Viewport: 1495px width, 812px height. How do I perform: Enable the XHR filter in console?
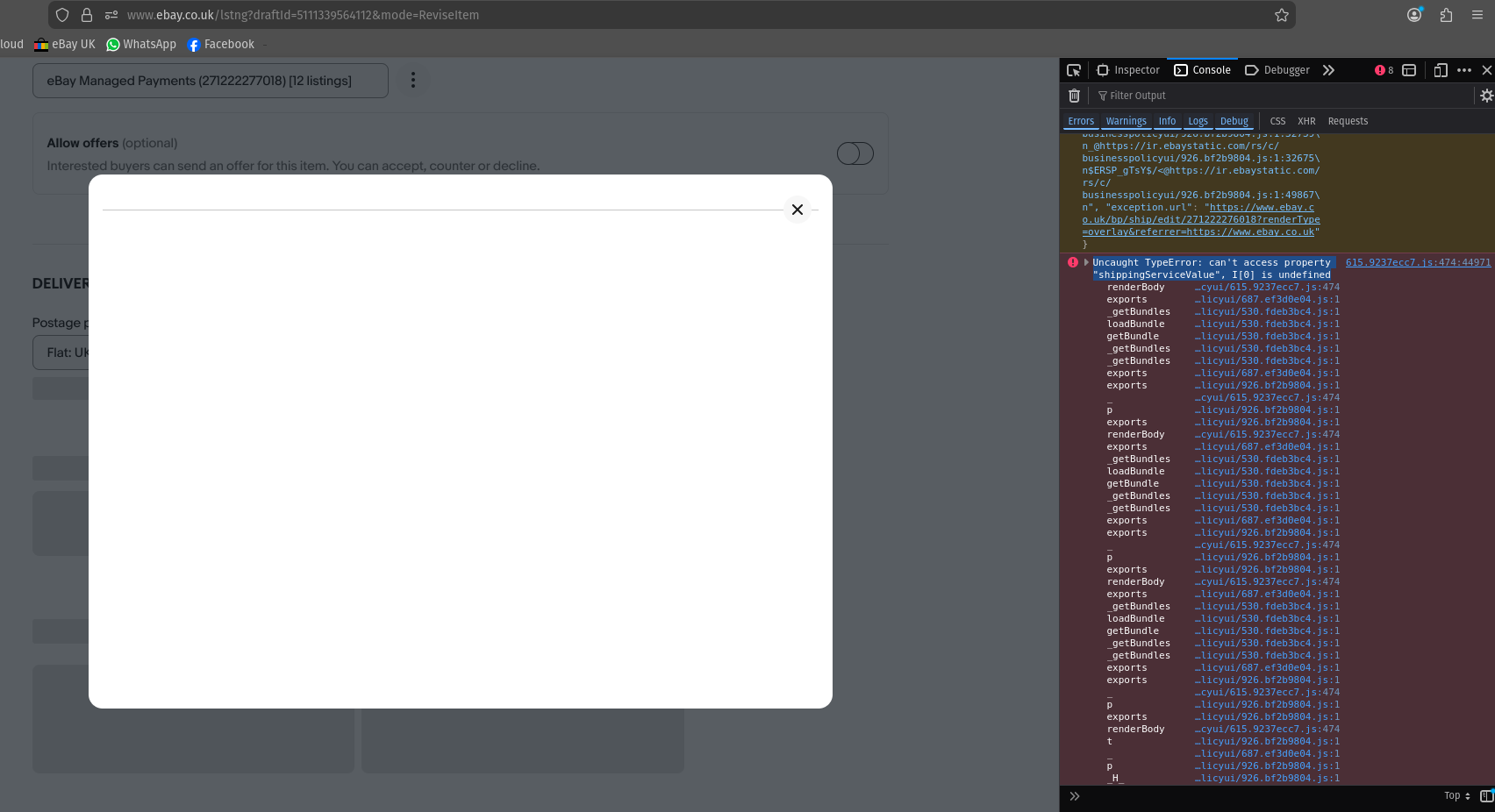[x=1306, y=121]
